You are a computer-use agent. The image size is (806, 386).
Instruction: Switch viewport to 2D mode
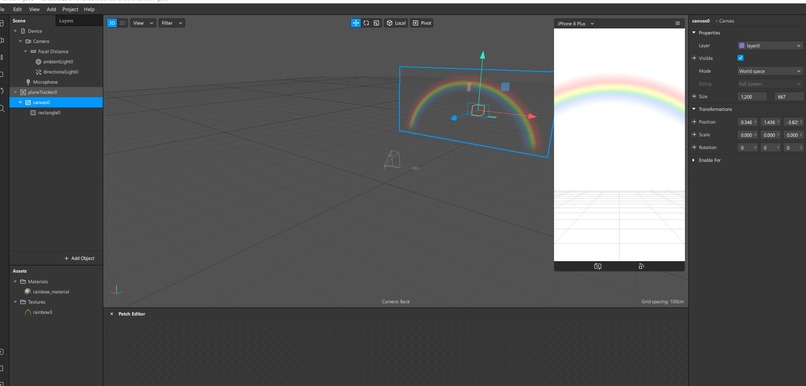click(122, 23)
